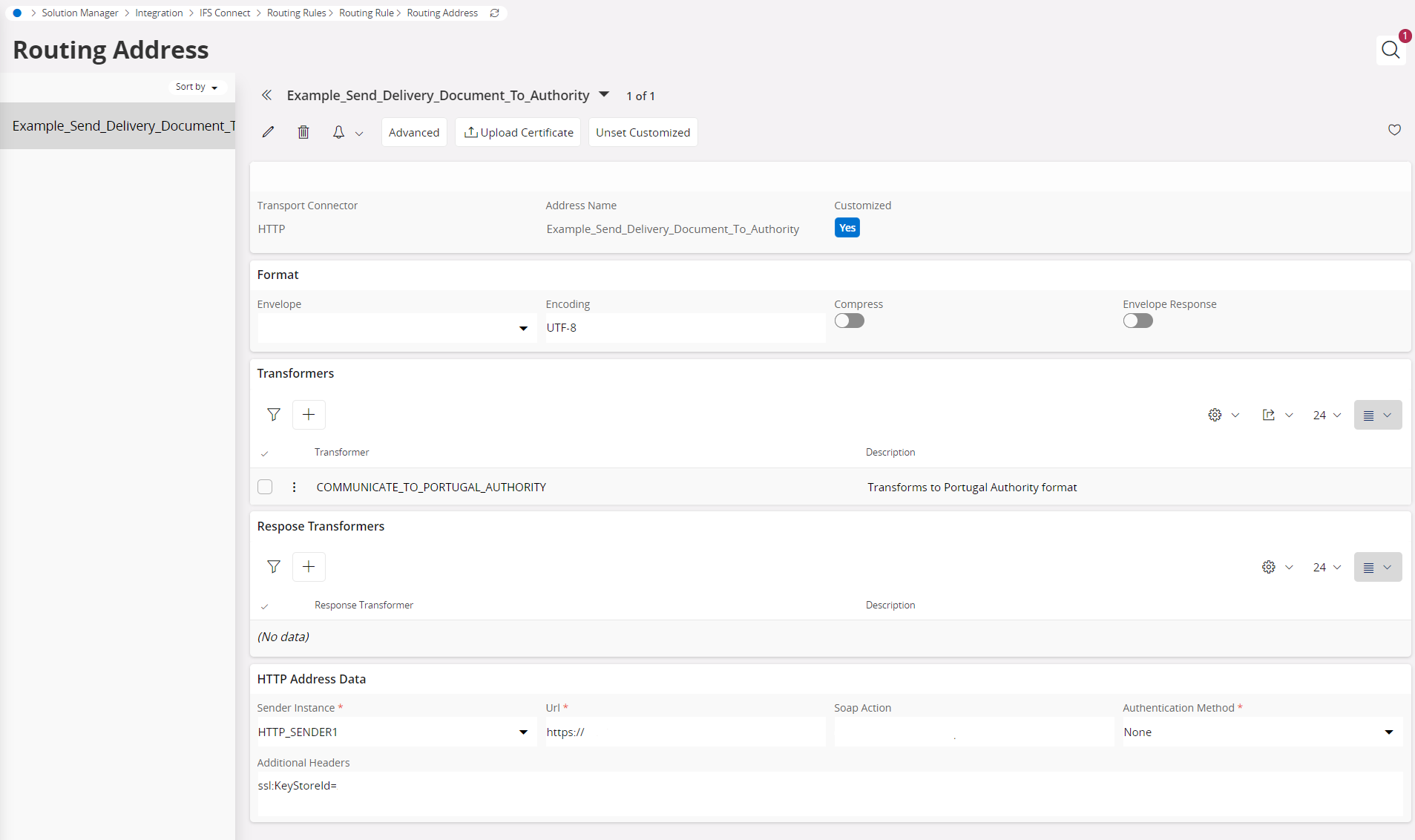
Task: Open the Sort by menu
Action: tap(196, 87)
